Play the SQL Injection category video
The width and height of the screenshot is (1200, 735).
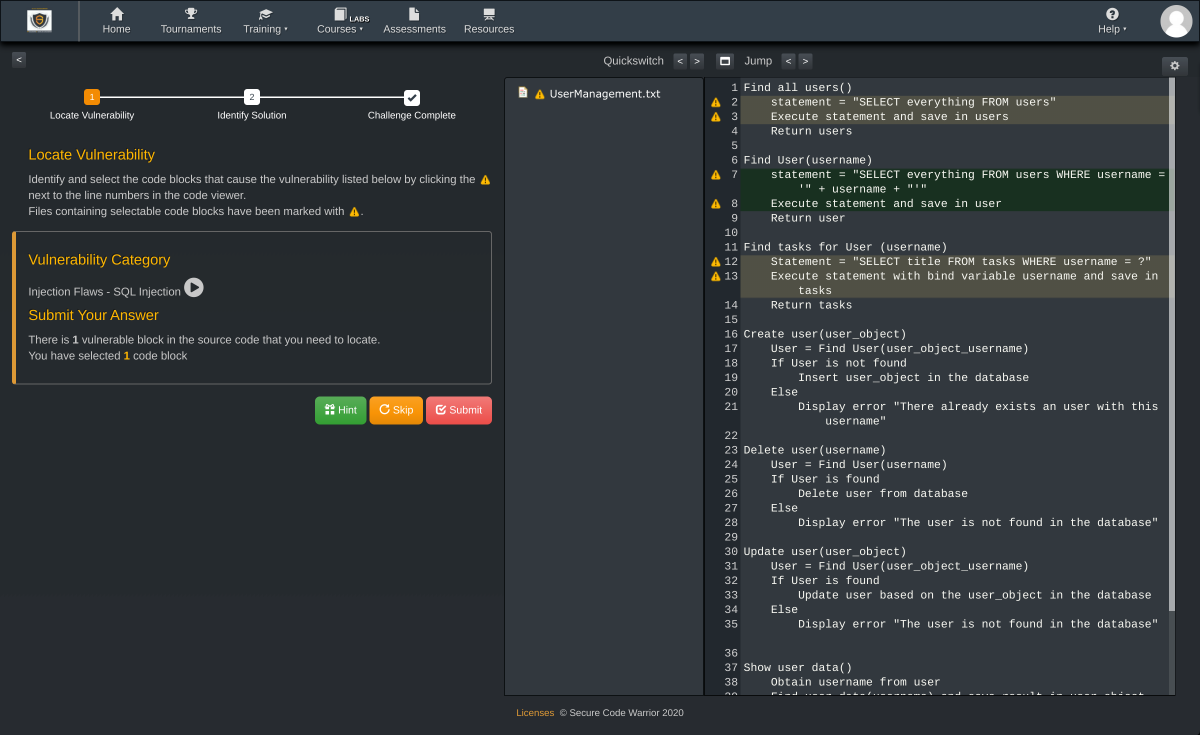[x=193, y=288]
